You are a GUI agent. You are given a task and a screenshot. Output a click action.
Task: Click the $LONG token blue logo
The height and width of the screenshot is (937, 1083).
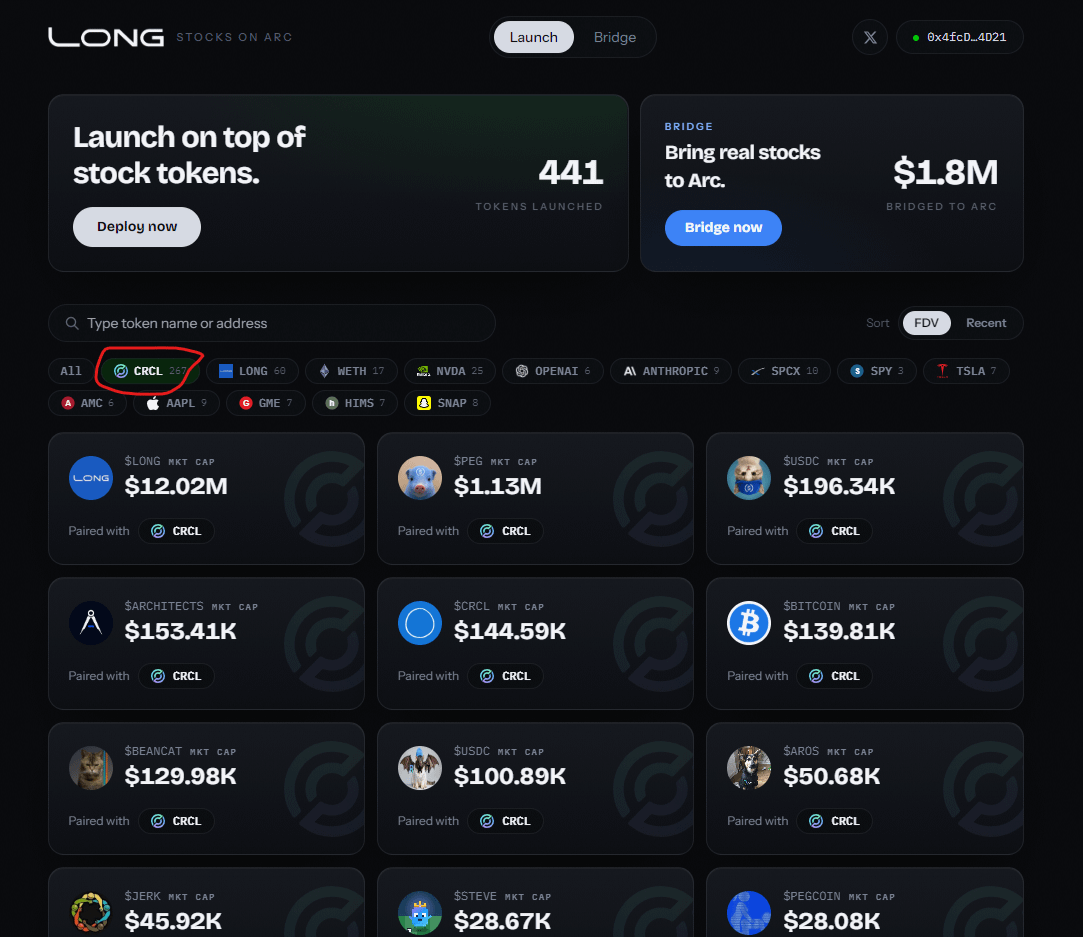(91, 478)
